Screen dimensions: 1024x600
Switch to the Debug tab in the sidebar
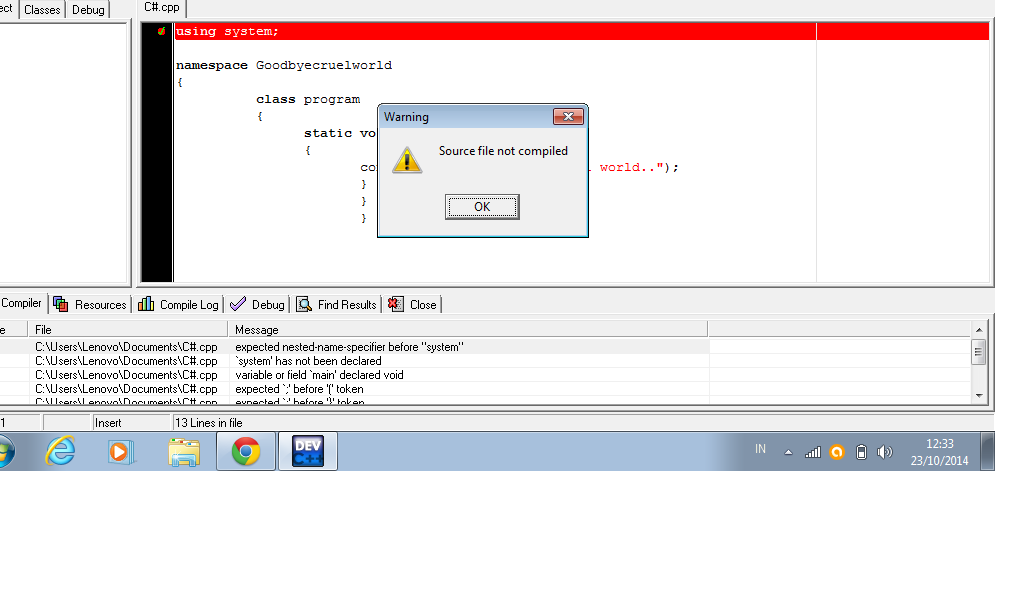[x=88, y=10]
